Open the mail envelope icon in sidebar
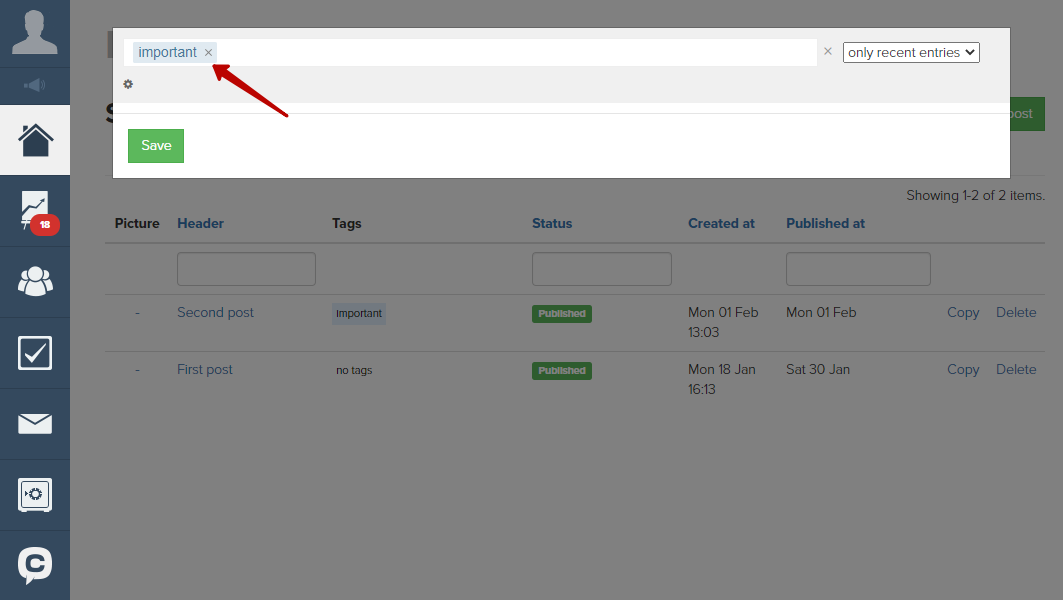This screenshot has height=600, width=1063. (x=35, y=424)
